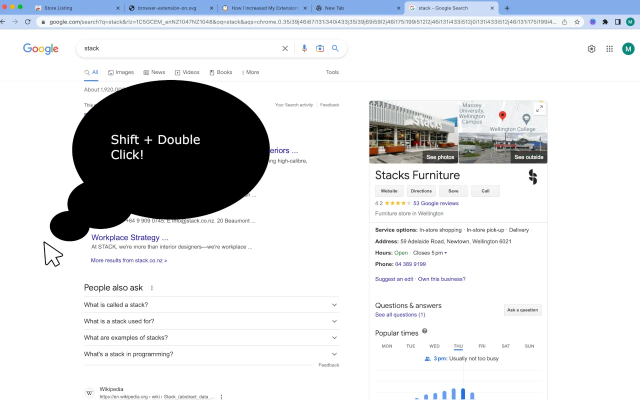This screenshot has height=400, width=640.
Task: Click into the Google search field
Action: (x=180, y=48)
